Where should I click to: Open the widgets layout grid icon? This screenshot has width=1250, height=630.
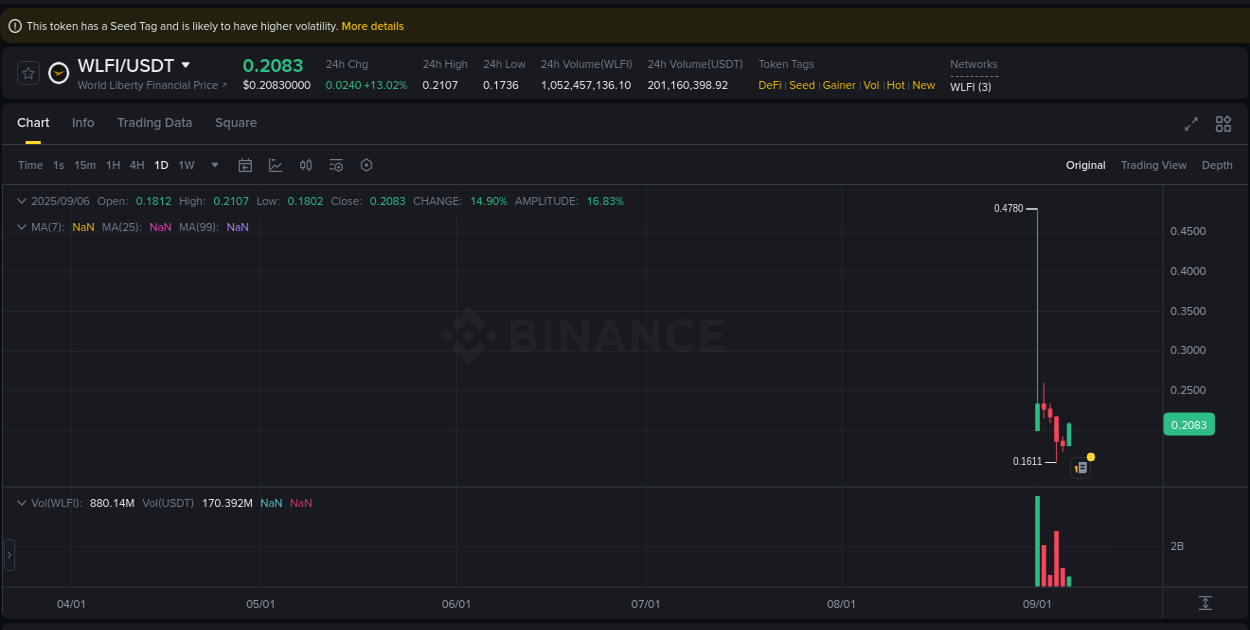click(1223, 124)
